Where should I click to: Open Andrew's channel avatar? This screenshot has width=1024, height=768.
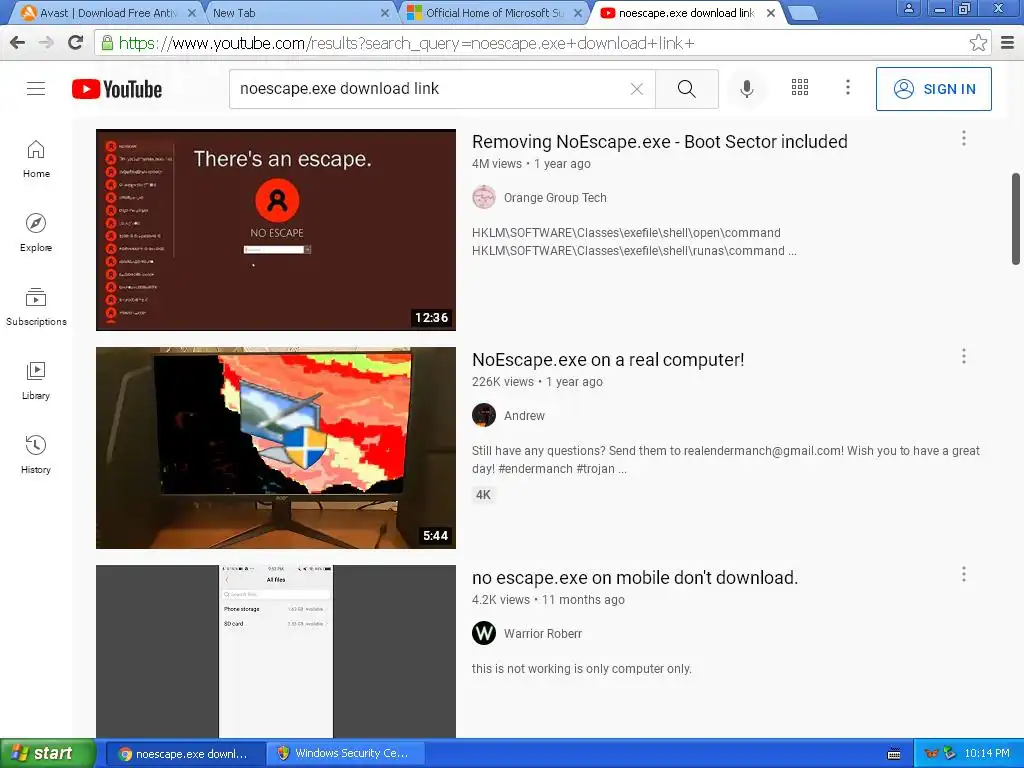(x=484, y=415)
